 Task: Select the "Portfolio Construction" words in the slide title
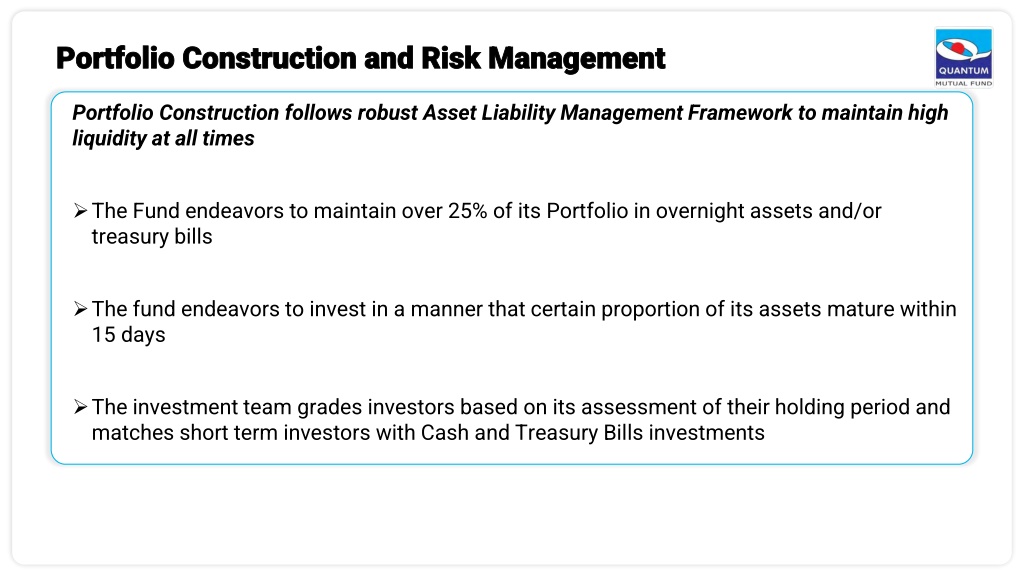click(207, 58)
